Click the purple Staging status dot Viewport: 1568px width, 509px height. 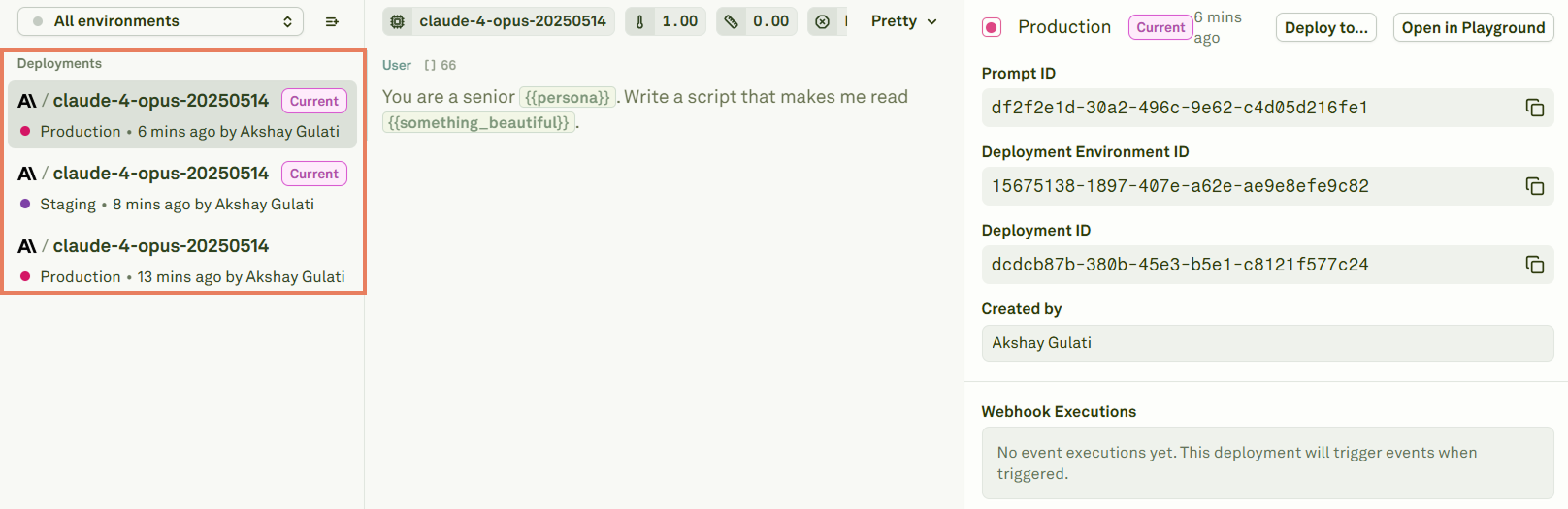[x=25, y=204]
